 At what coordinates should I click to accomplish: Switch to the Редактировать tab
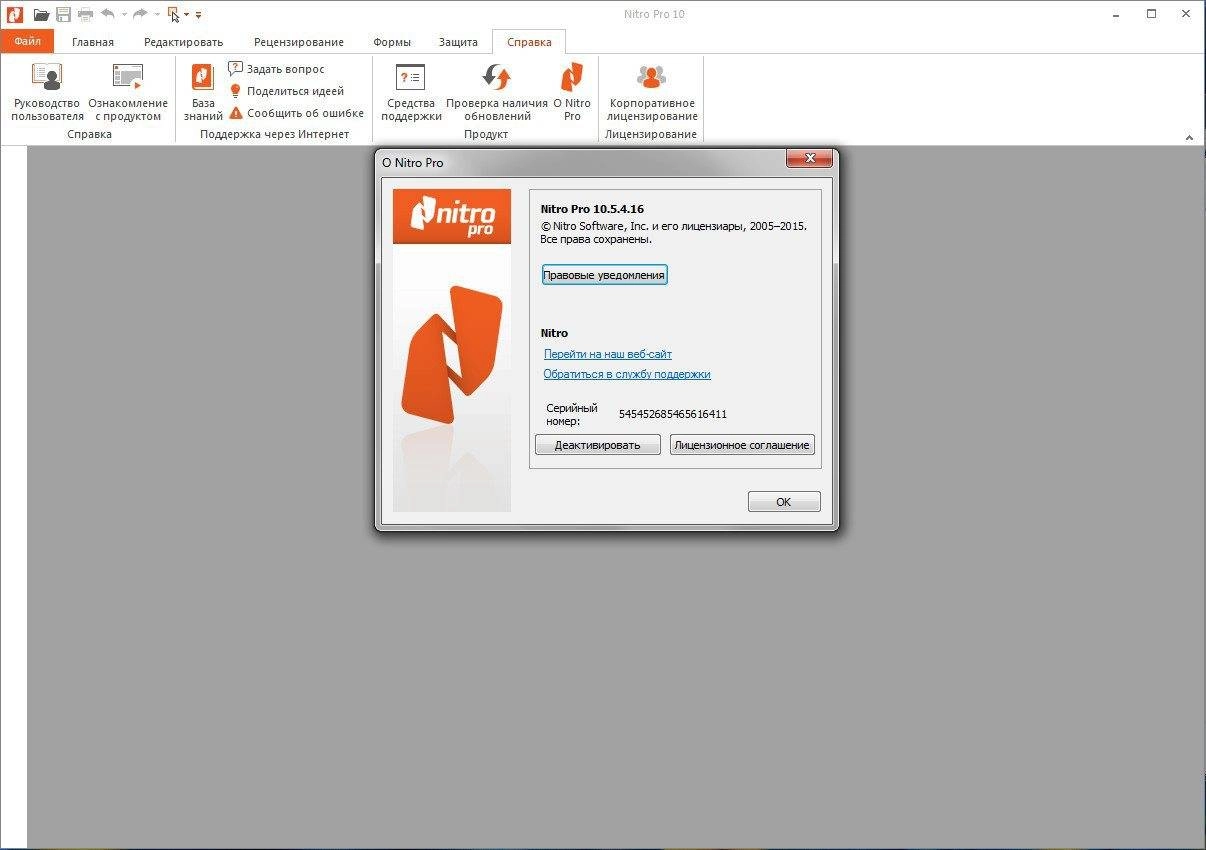pyautogui.click(x=183, y=42)
